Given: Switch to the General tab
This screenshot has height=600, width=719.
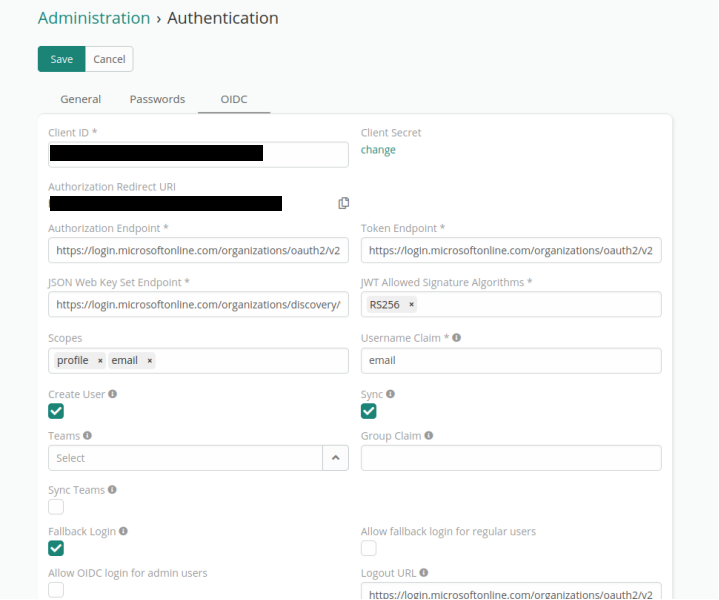Looking at the screenshot, I should (x=80, y=99).
